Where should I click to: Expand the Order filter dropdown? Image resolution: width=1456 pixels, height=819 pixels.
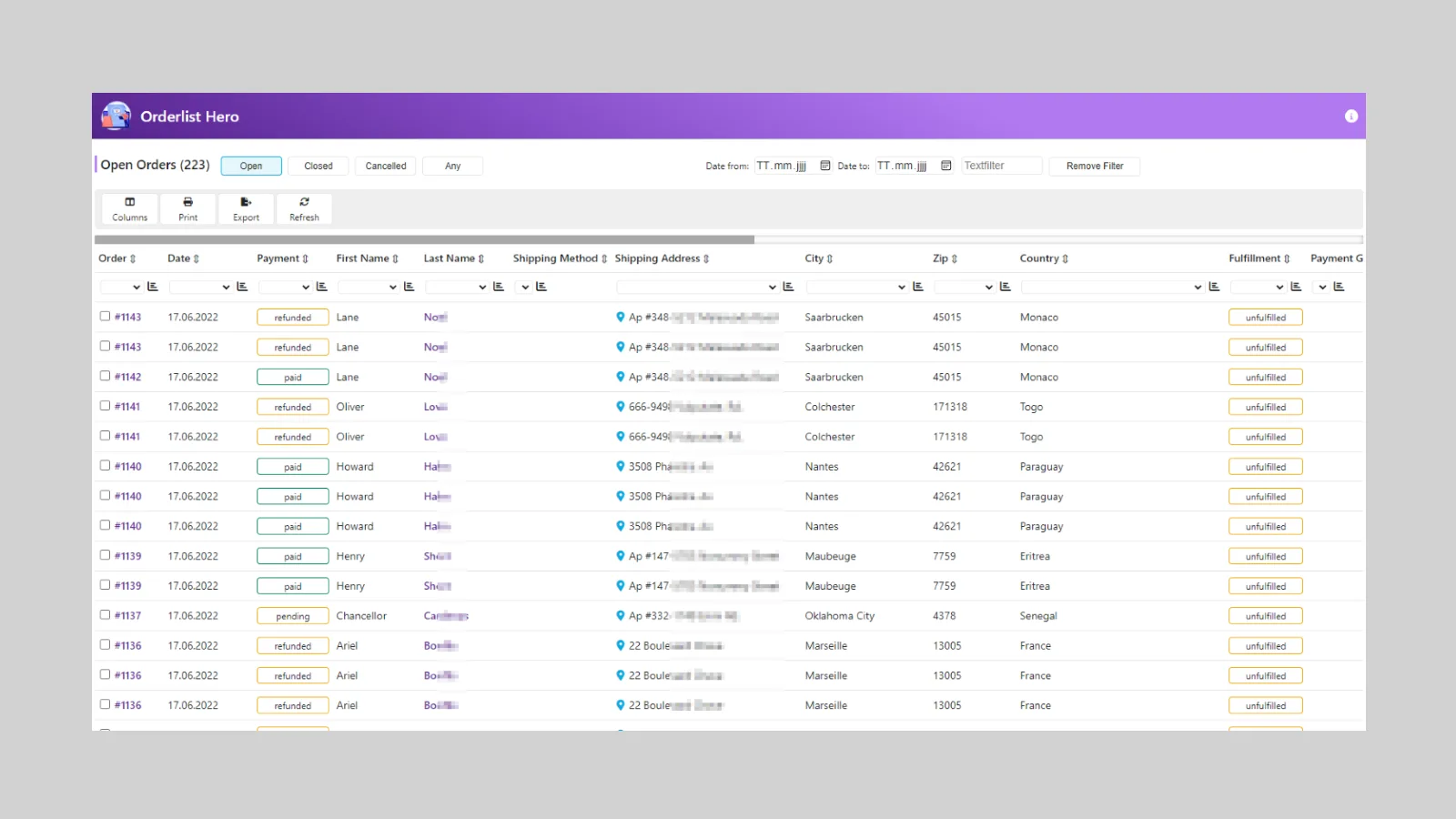pos(121,287)
